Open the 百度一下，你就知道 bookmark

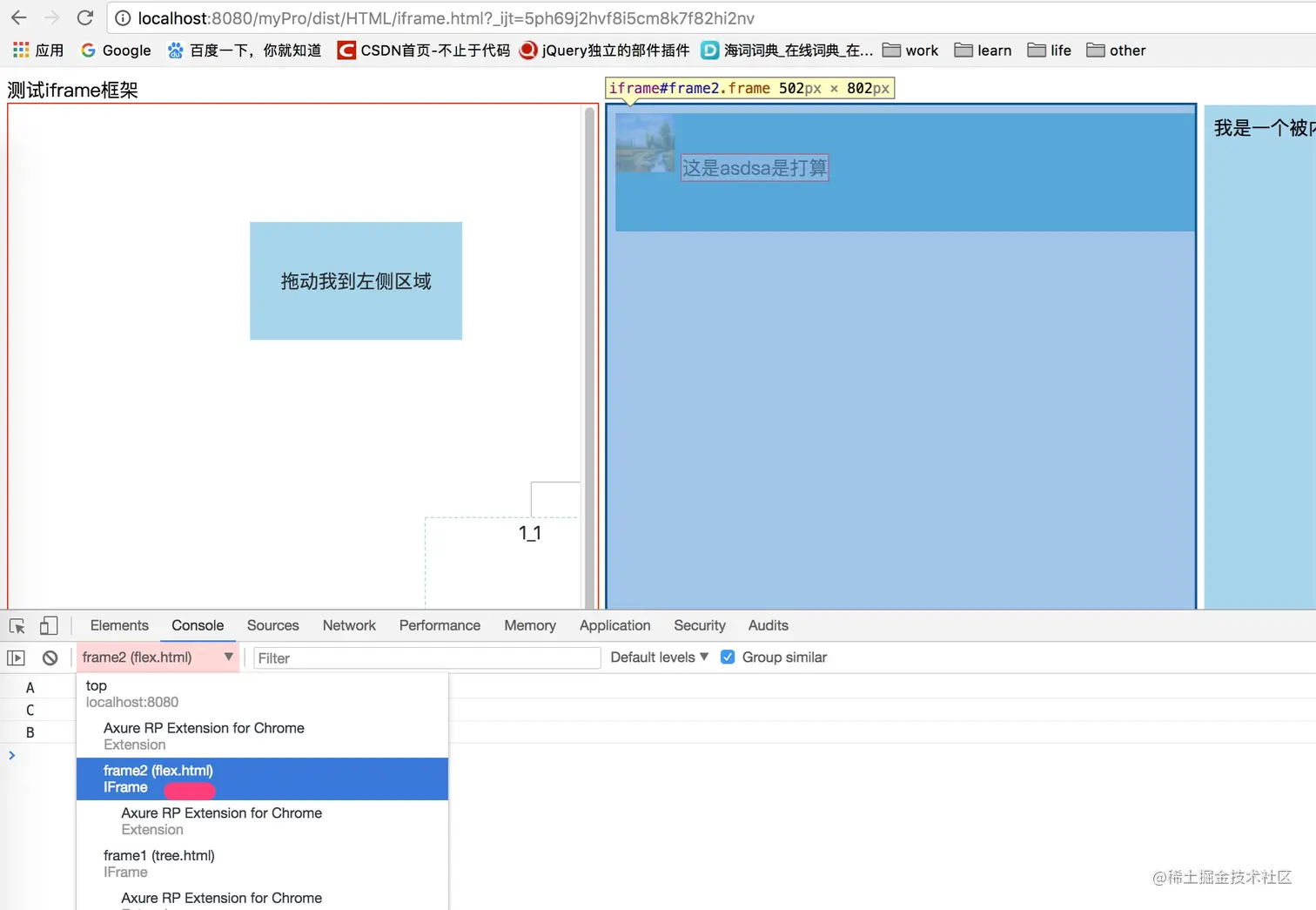point(245,51)
